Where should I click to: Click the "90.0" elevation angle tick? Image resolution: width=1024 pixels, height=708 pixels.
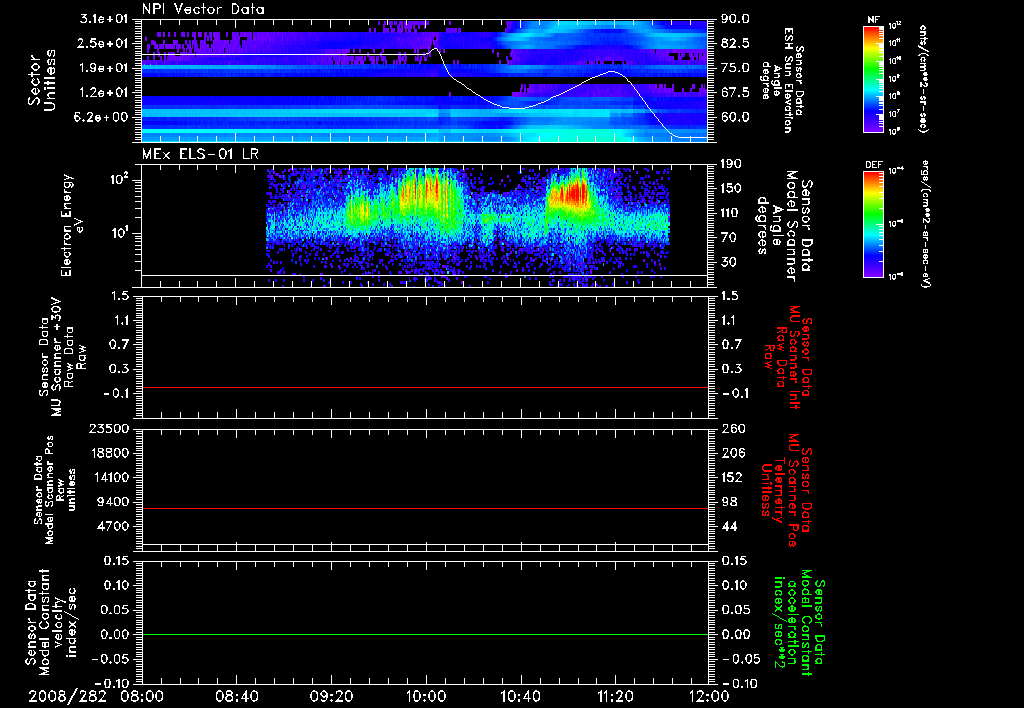735,19
